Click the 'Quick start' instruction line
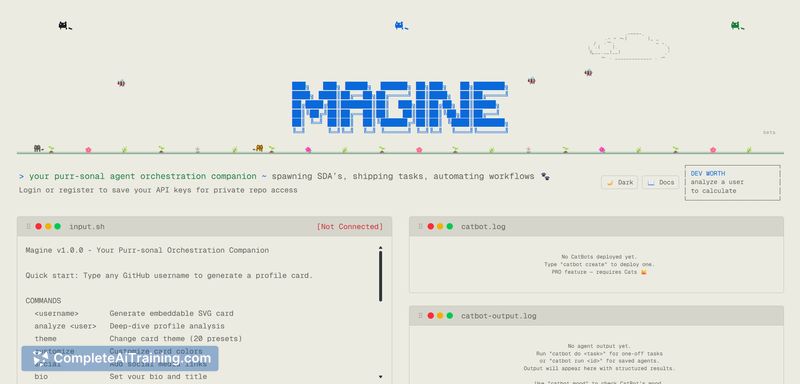The width and height of the screenshot is (800, 384). [x=169, y=275]
